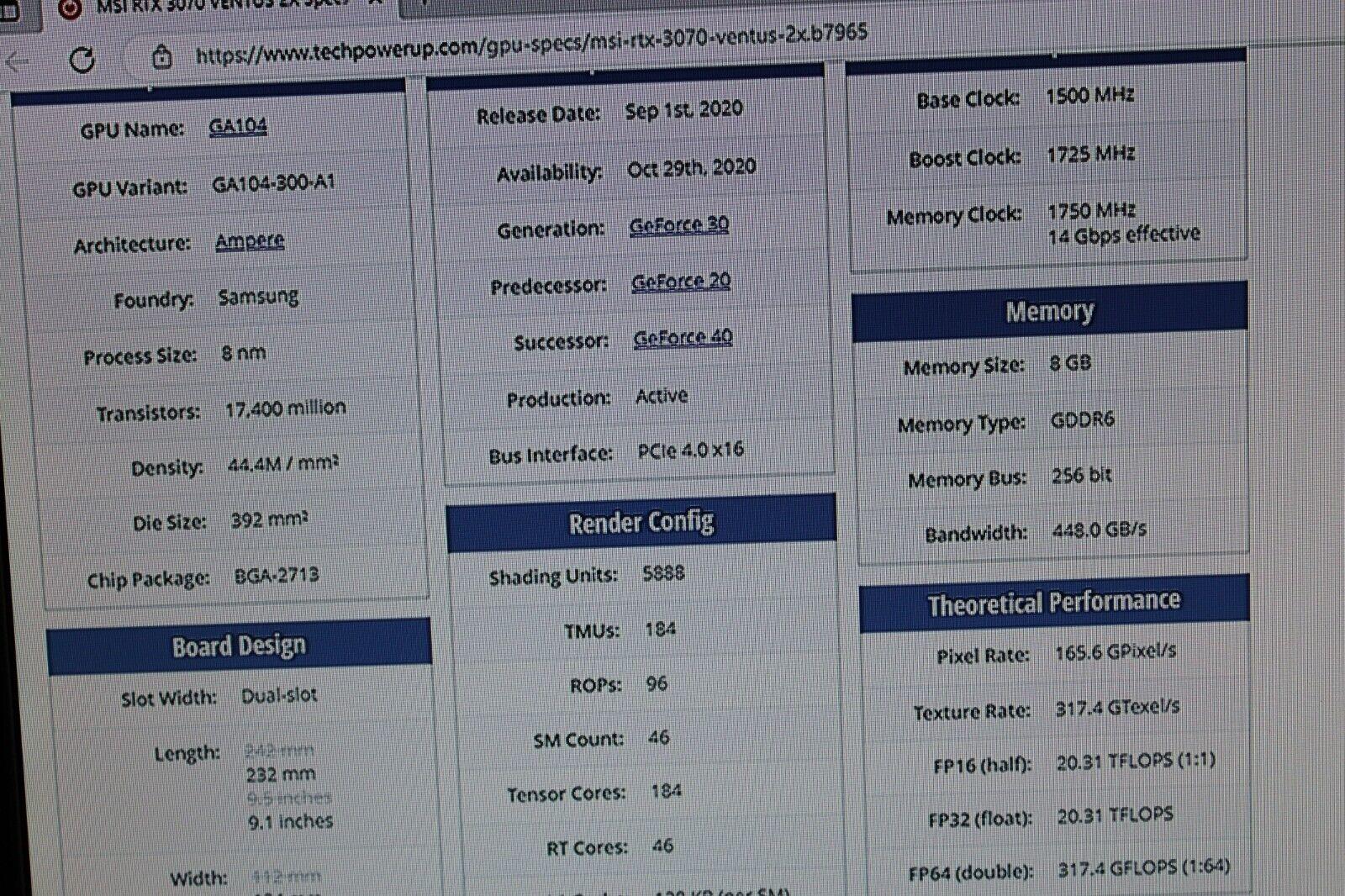Click the Theoretical Performance section header
The image size is (1345, 896).
[x=1053, y=603]
